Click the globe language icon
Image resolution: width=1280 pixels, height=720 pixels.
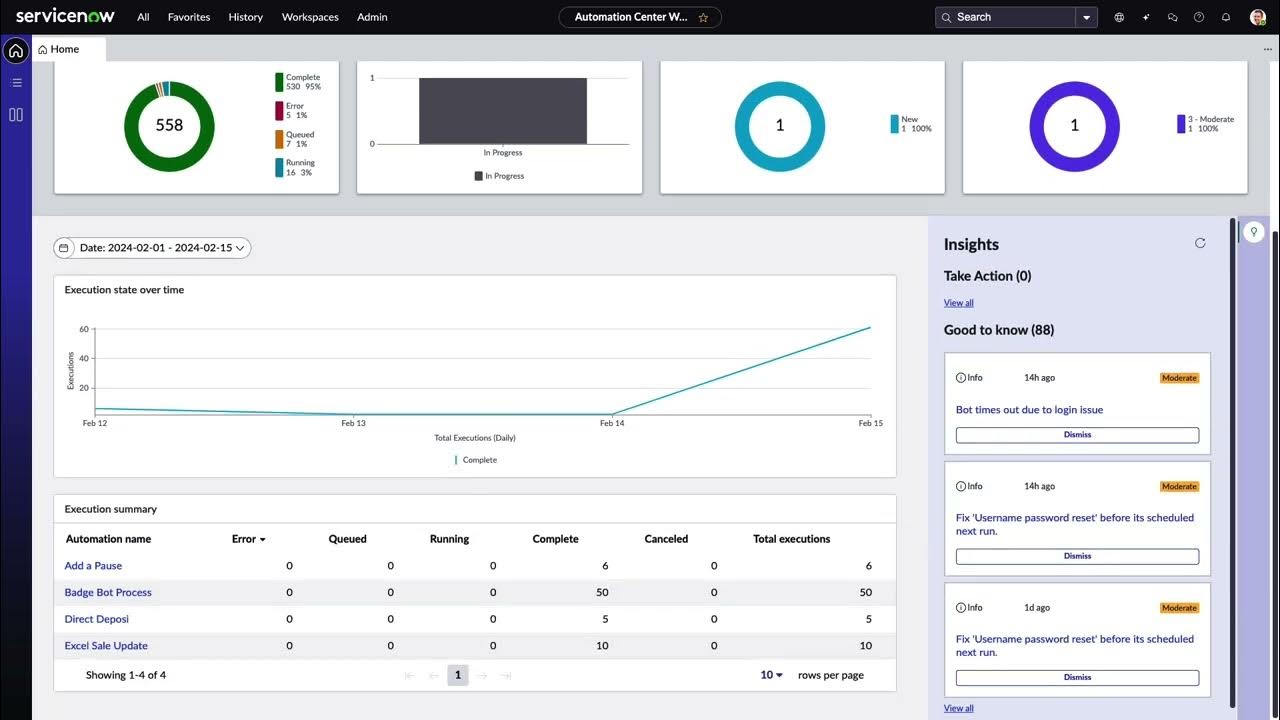pos(1119,17)
